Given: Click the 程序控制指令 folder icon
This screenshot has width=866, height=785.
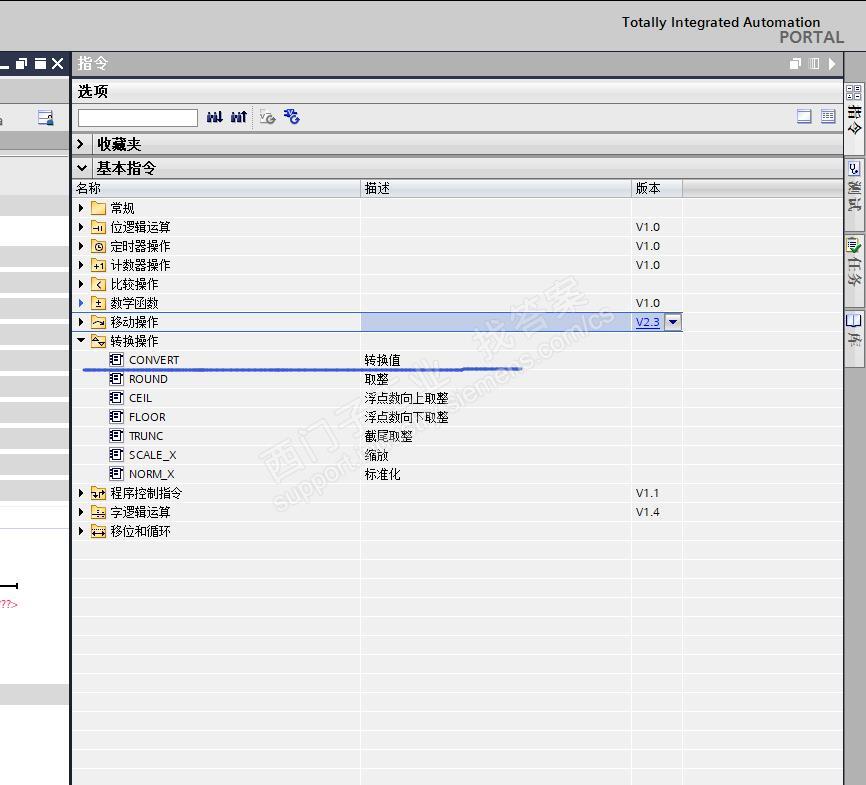Looking at the screenshot, I should pos(98,493).
